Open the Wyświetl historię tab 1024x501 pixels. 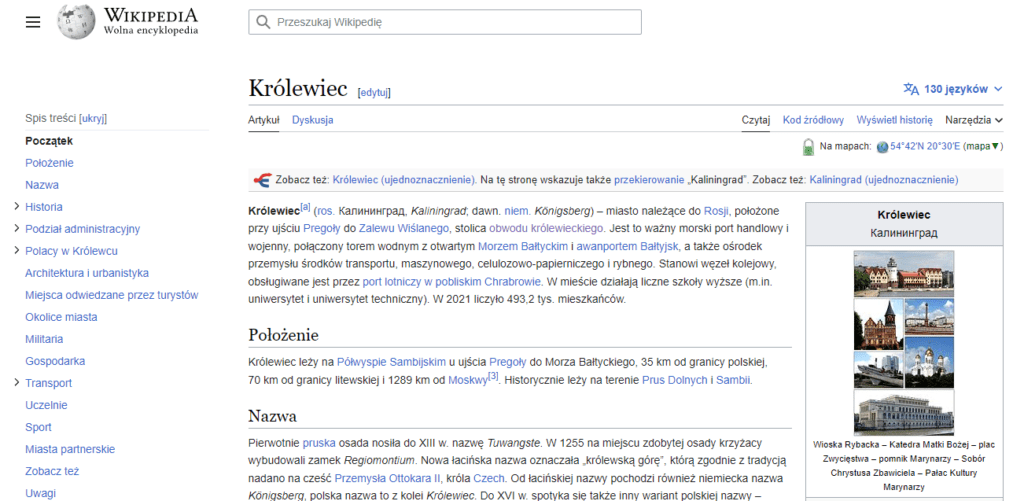pos(894,120)
